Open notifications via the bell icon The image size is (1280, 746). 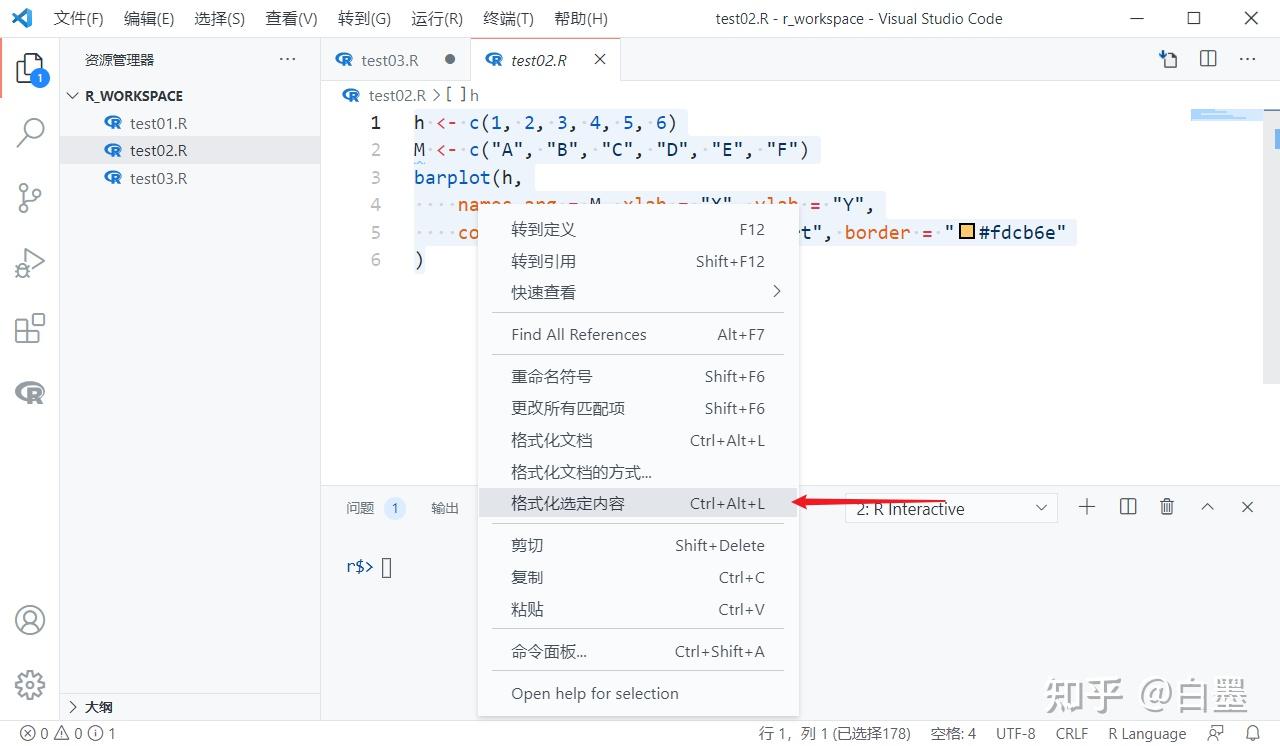(1255, 733)
